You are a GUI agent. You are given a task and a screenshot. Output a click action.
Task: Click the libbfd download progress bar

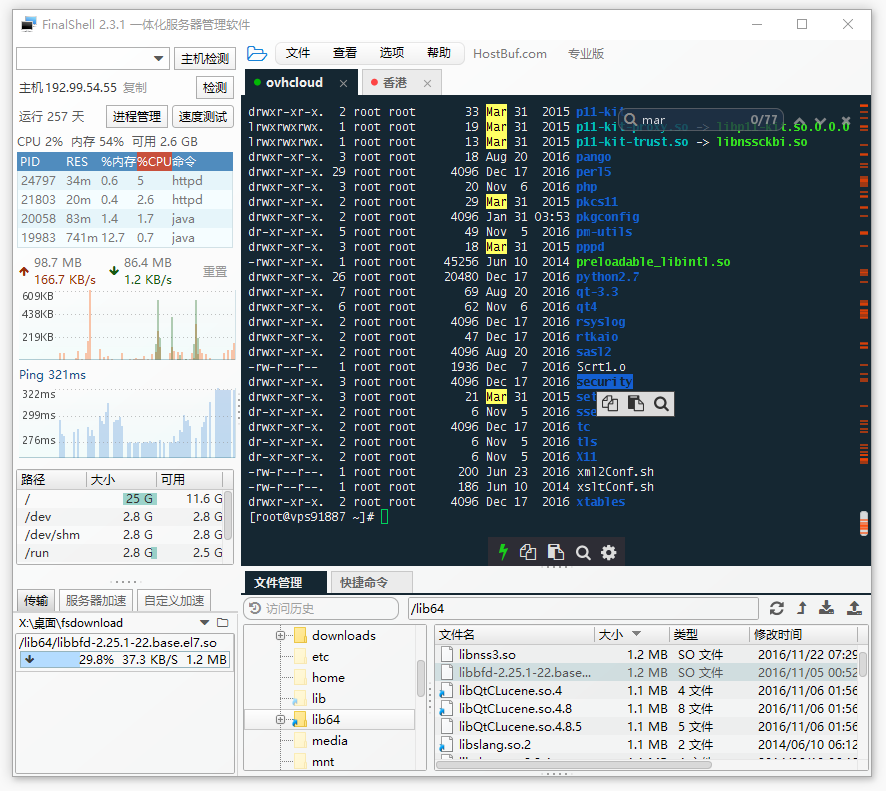(x=124, y=659)
